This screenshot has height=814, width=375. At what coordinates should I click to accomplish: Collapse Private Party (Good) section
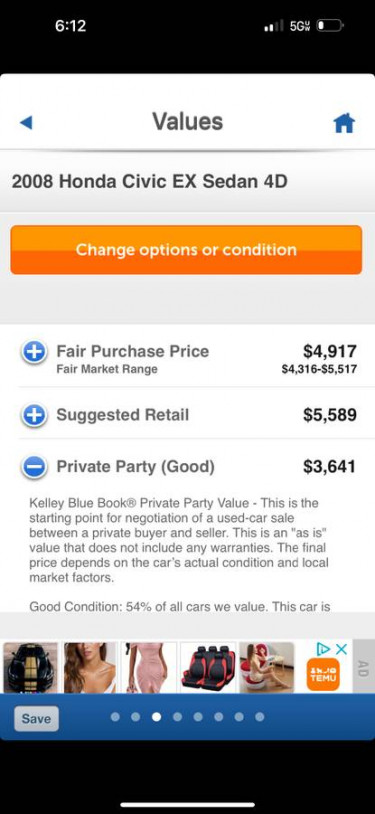[x=34, y=467]
